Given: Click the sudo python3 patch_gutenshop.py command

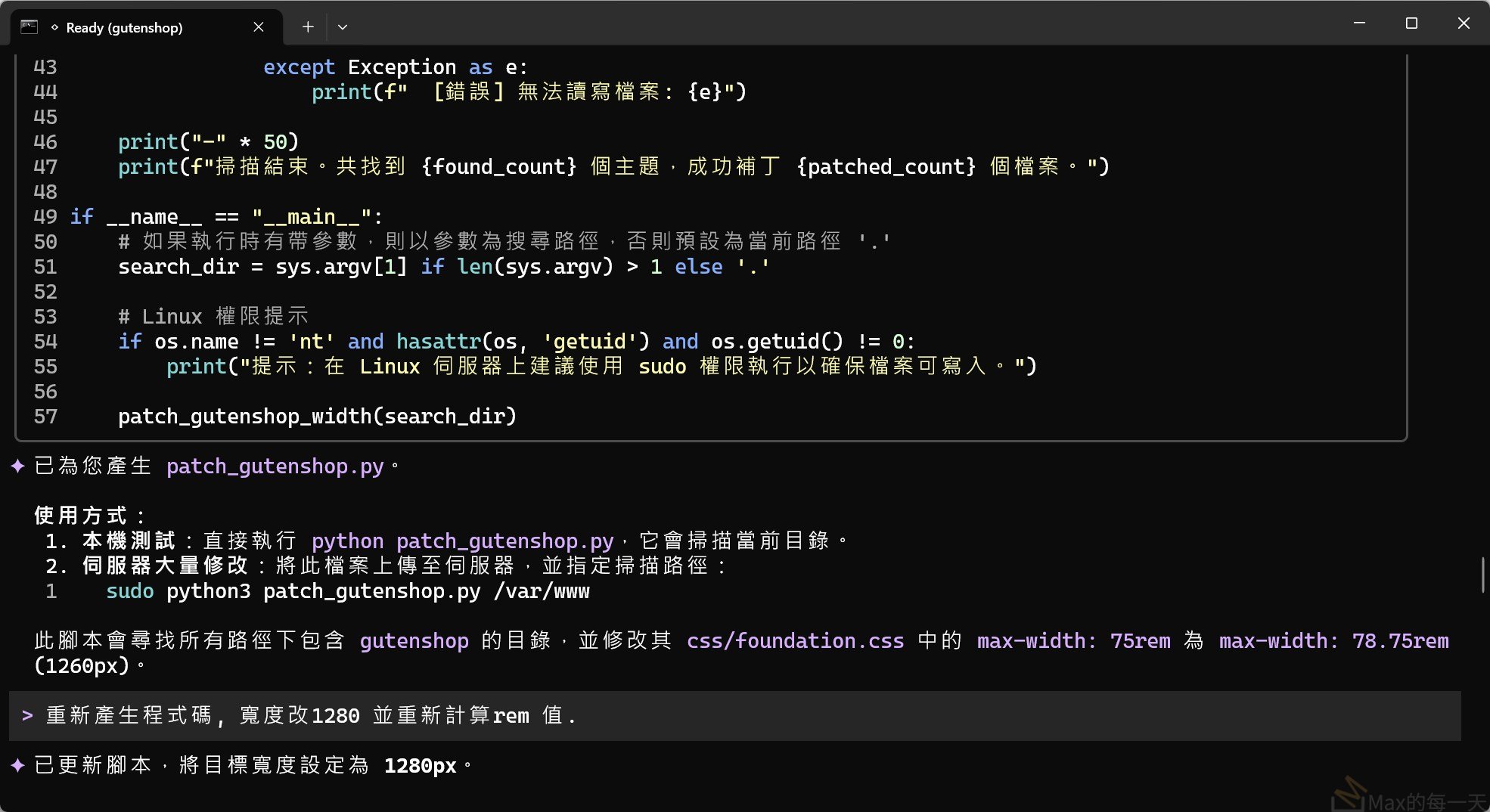Looking at the screenshot, I should tap(347, 591).
